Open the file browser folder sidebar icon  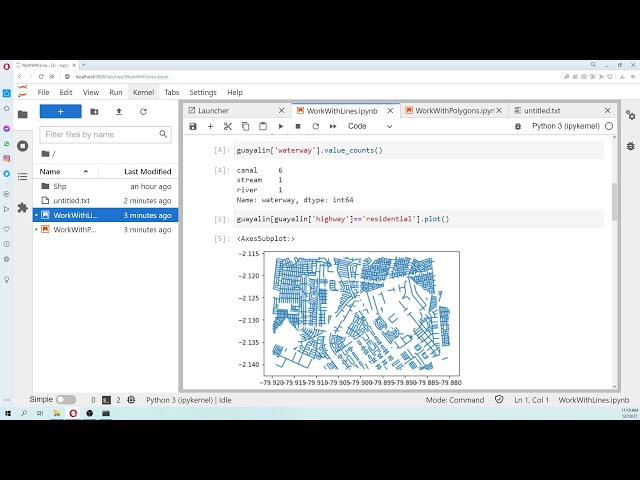point(23,114)
